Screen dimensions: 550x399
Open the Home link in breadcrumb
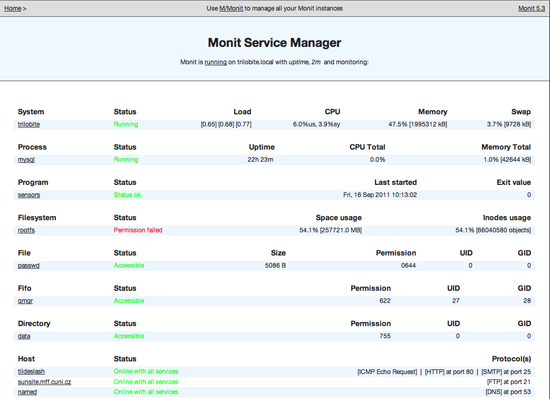[13, 8]
